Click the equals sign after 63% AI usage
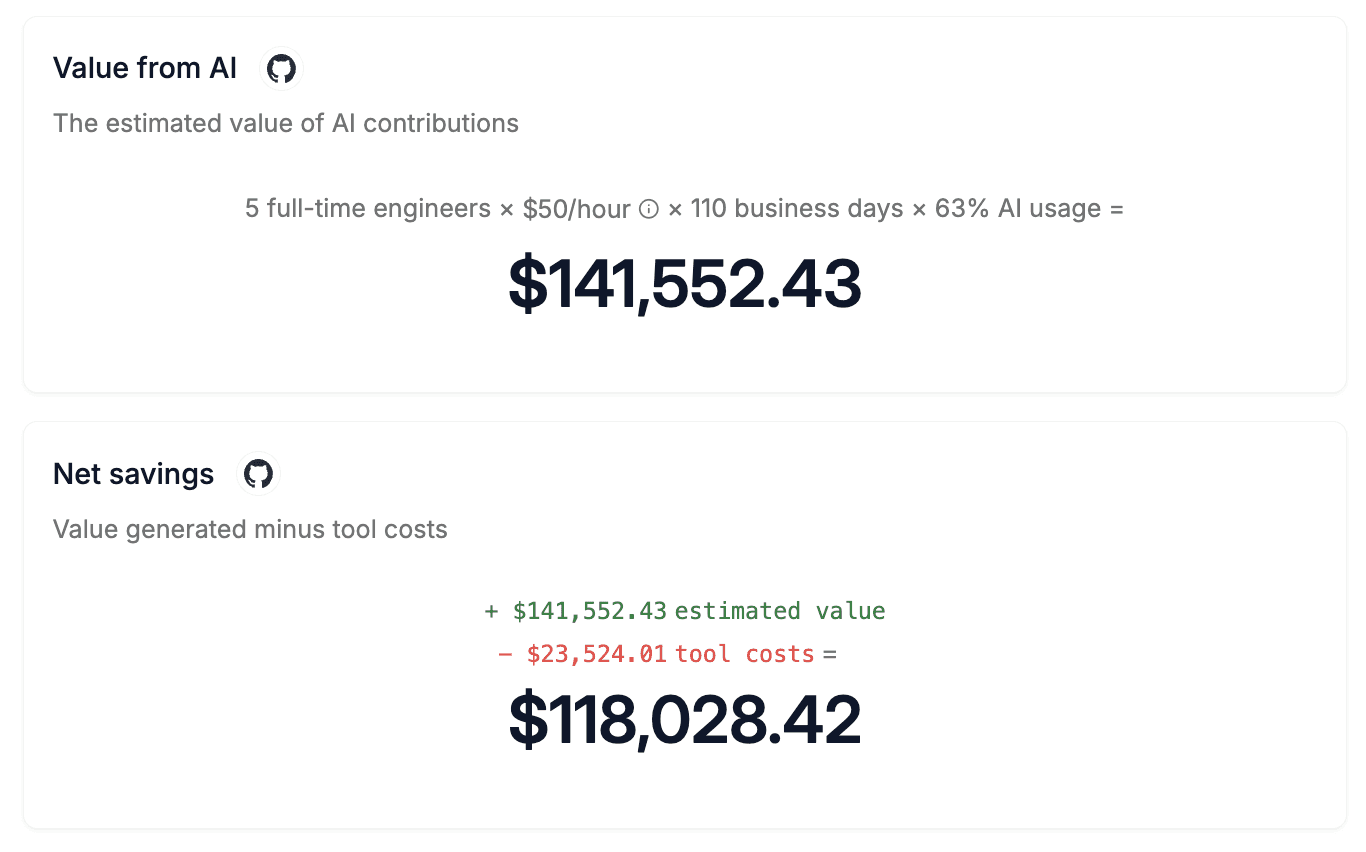 [1116, 209]
